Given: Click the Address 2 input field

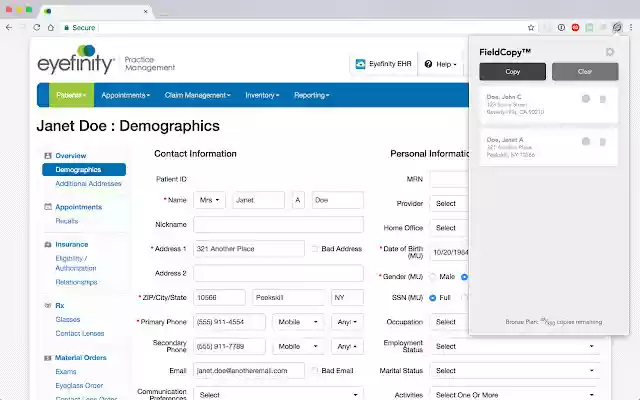Looking at the screenshot, I should 278,273.
